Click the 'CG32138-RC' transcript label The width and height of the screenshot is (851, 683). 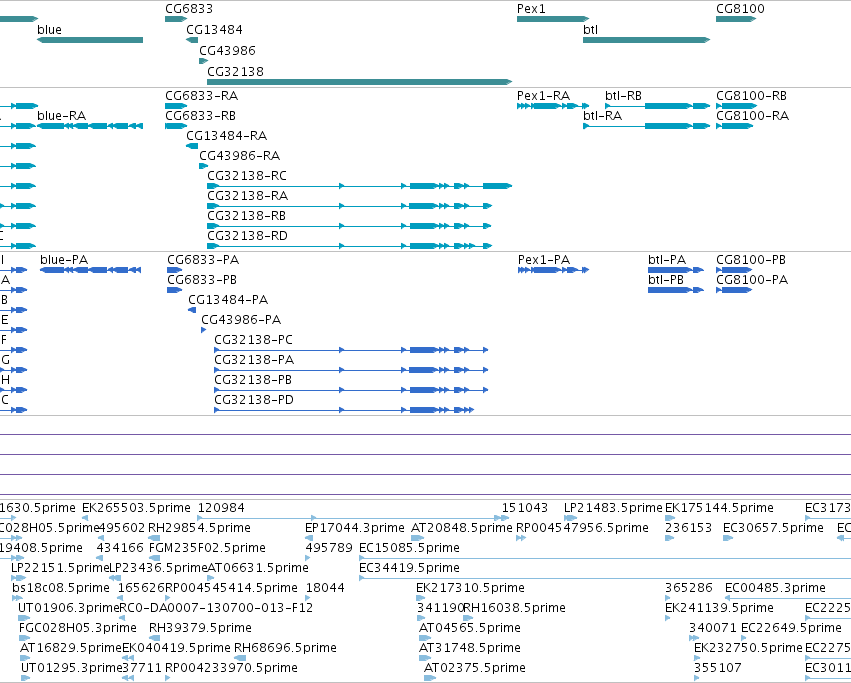[x=247, y=176]
